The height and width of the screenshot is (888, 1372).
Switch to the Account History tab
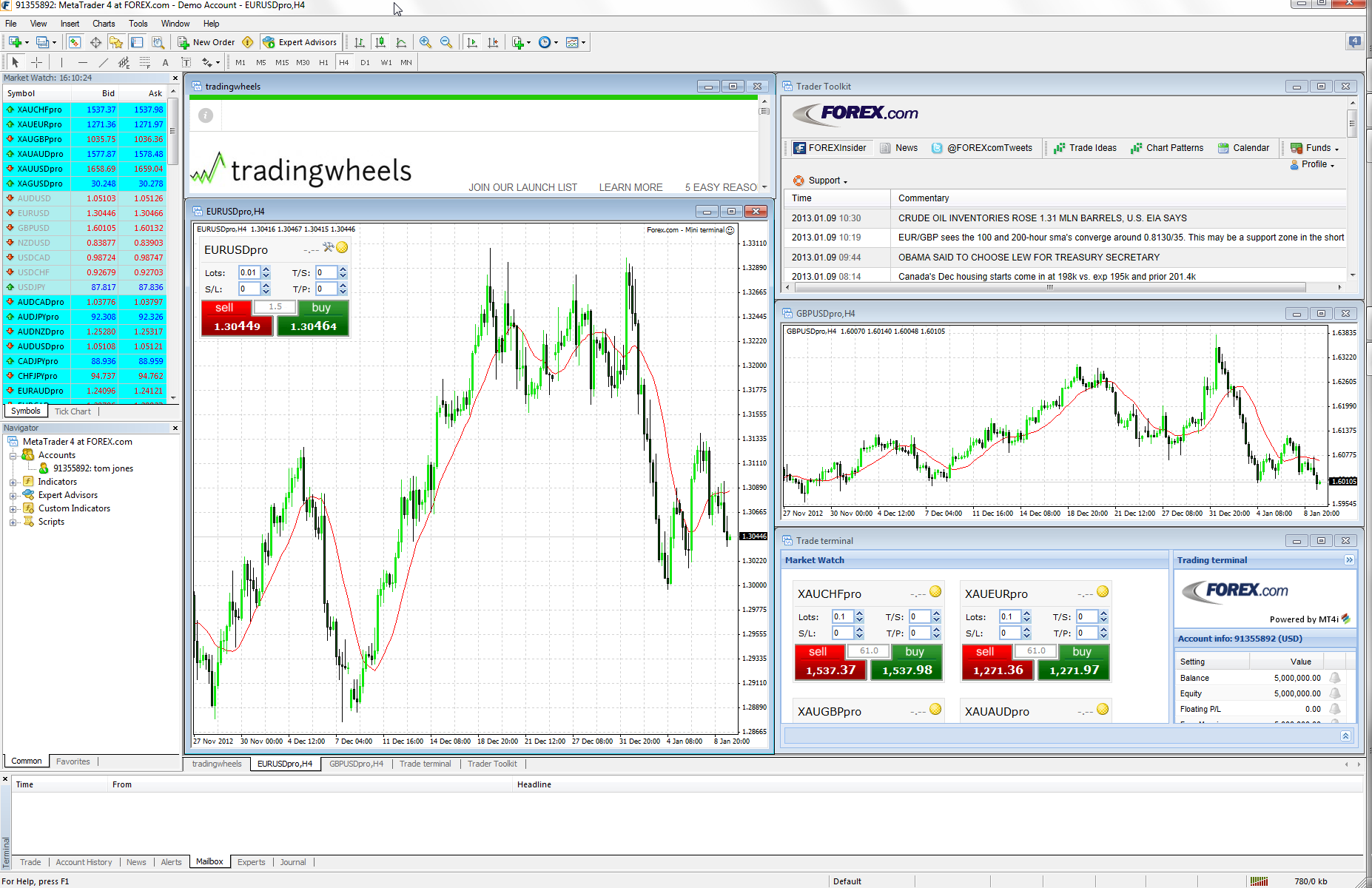pos(84,862)
